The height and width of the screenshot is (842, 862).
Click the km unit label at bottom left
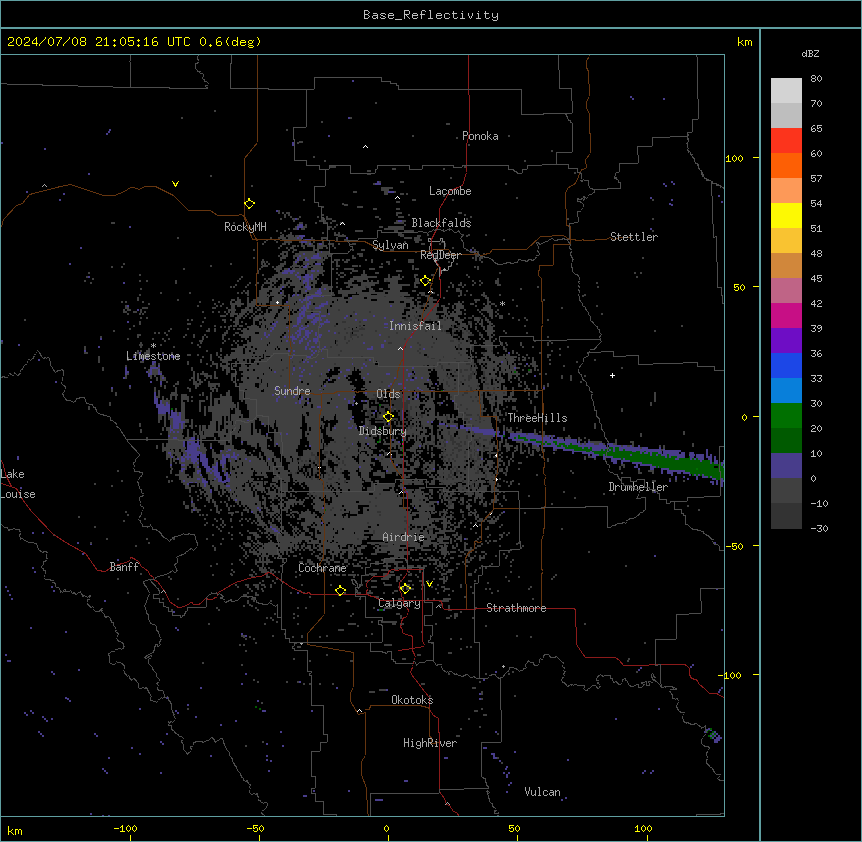15,831
